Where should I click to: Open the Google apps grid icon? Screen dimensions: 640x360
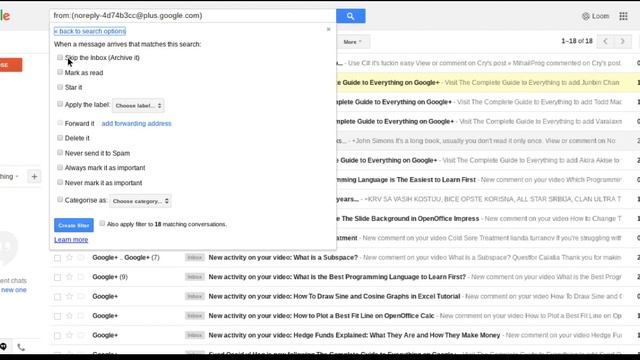coord(623,16)
